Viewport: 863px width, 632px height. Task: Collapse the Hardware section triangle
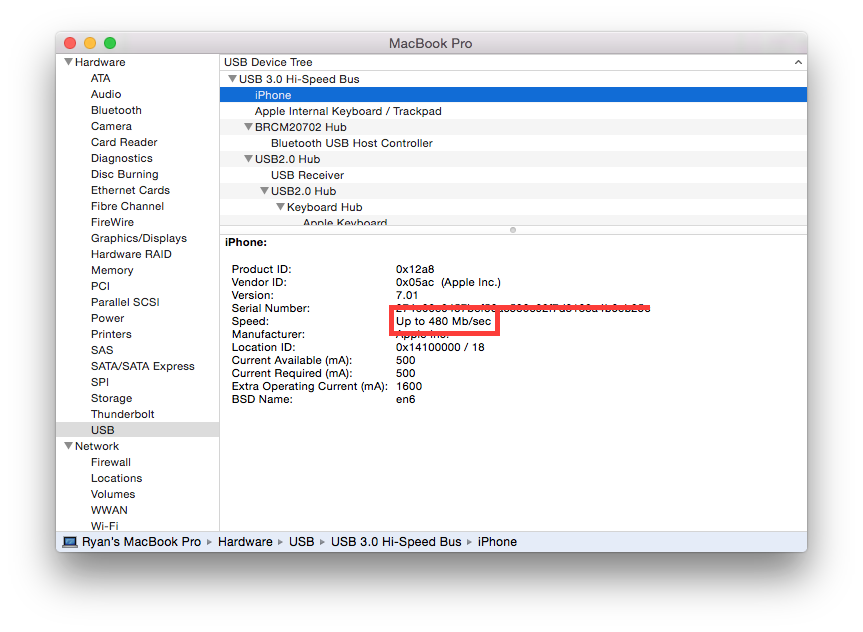pos(69,62)
